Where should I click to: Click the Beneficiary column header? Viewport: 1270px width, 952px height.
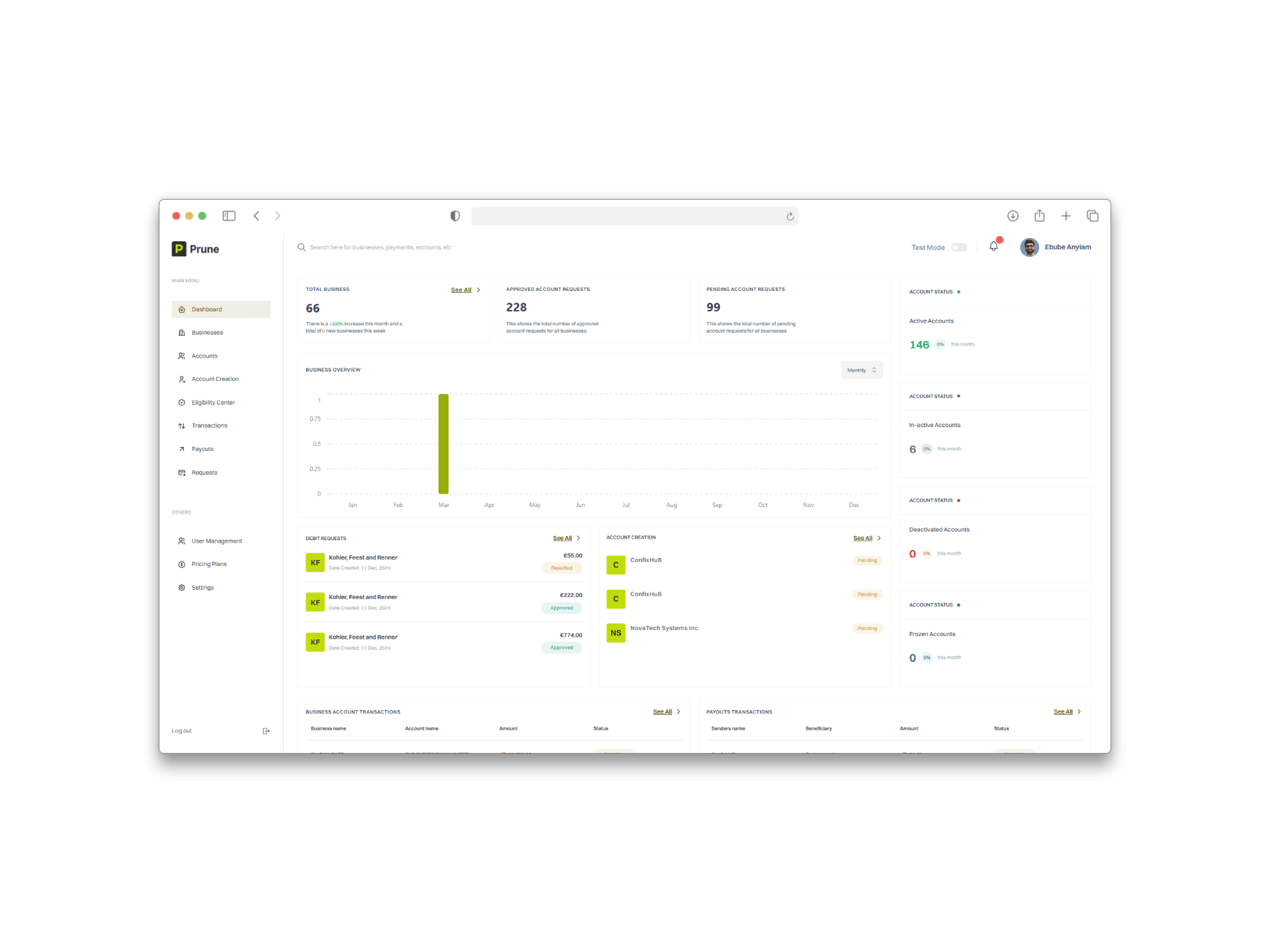pyautogui.click(x=819, y=729)
